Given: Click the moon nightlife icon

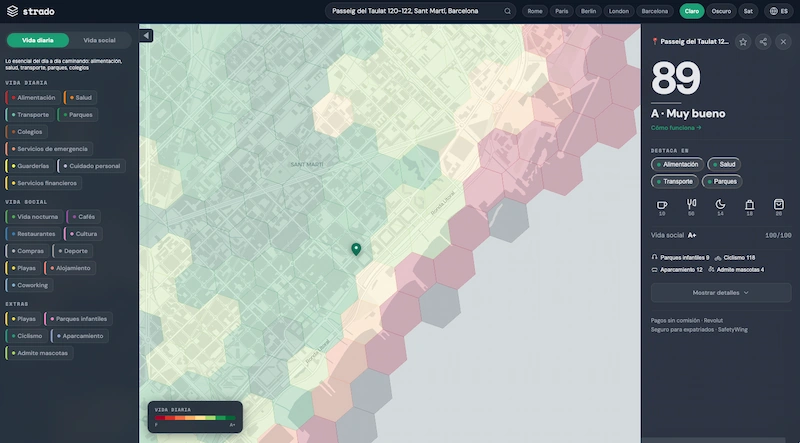Looking at the screenshot, I should 720,204.
